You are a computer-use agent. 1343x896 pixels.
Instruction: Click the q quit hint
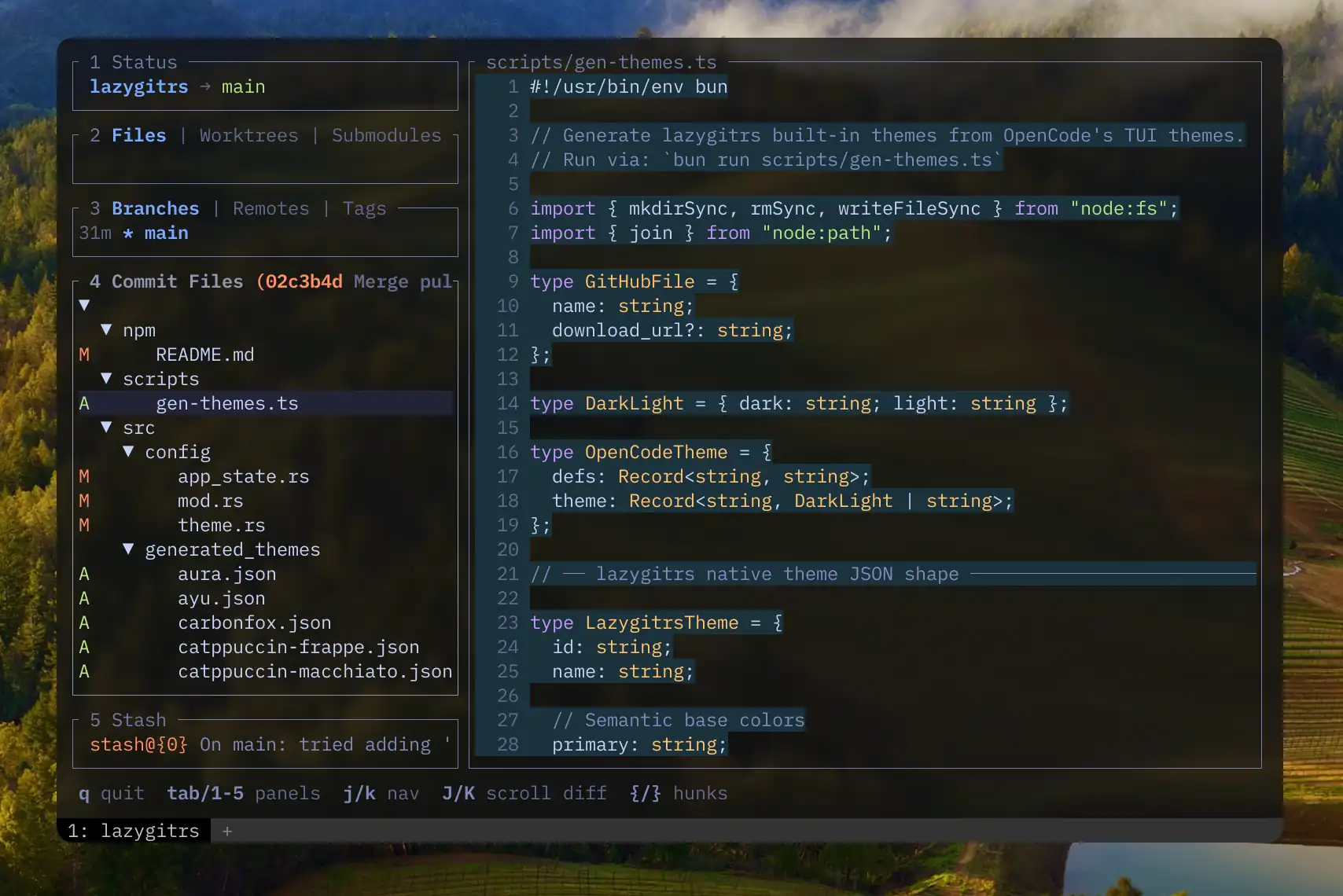tap(112, 793)
